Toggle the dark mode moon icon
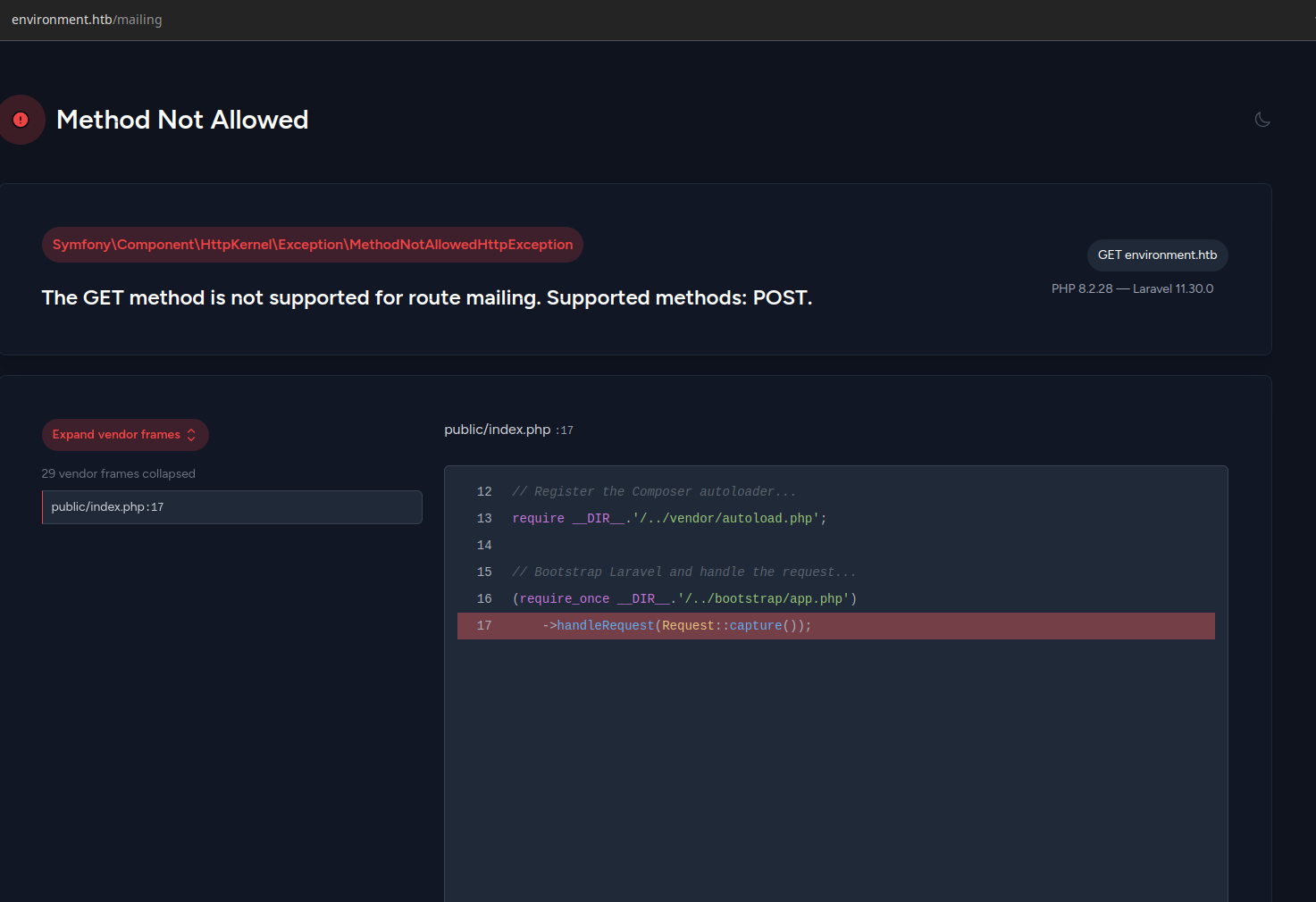This screenshot has height=902, width=1316. 1262,120
